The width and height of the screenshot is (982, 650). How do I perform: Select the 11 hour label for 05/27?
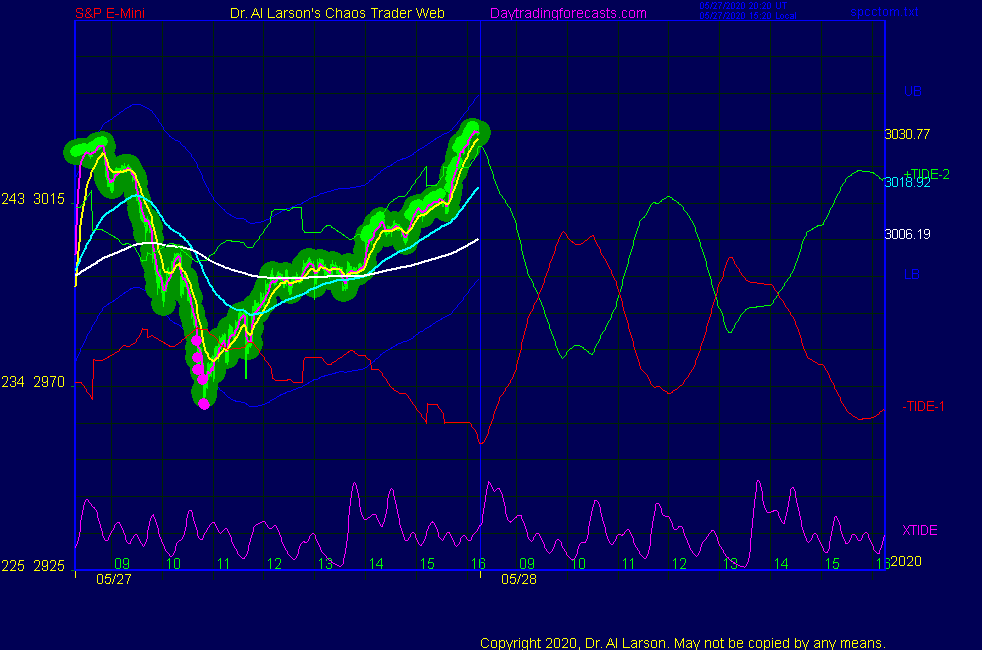tap(224, 564)
